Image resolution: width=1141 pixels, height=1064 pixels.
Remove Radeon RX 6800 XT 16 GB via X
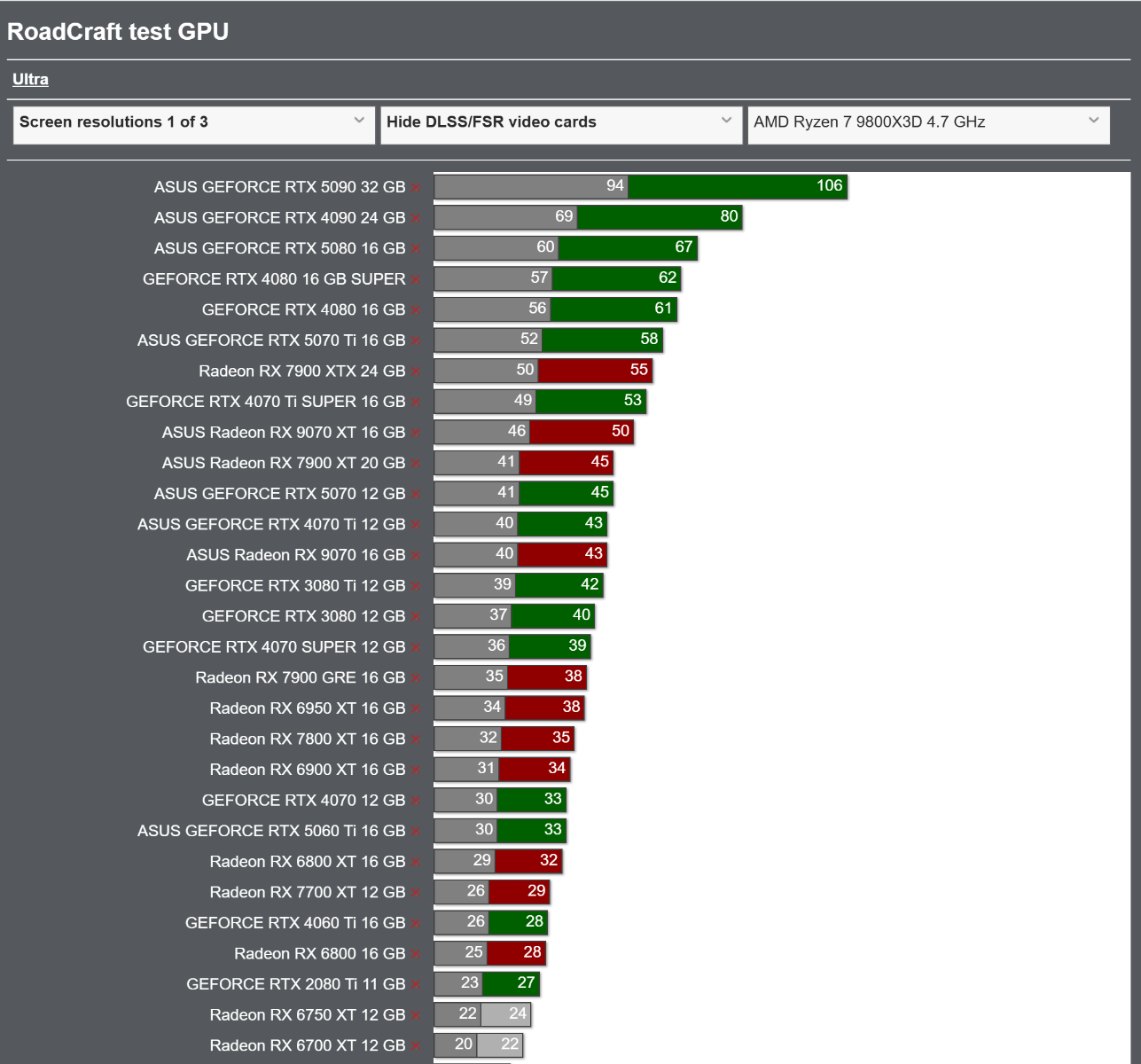click(415, 863)
